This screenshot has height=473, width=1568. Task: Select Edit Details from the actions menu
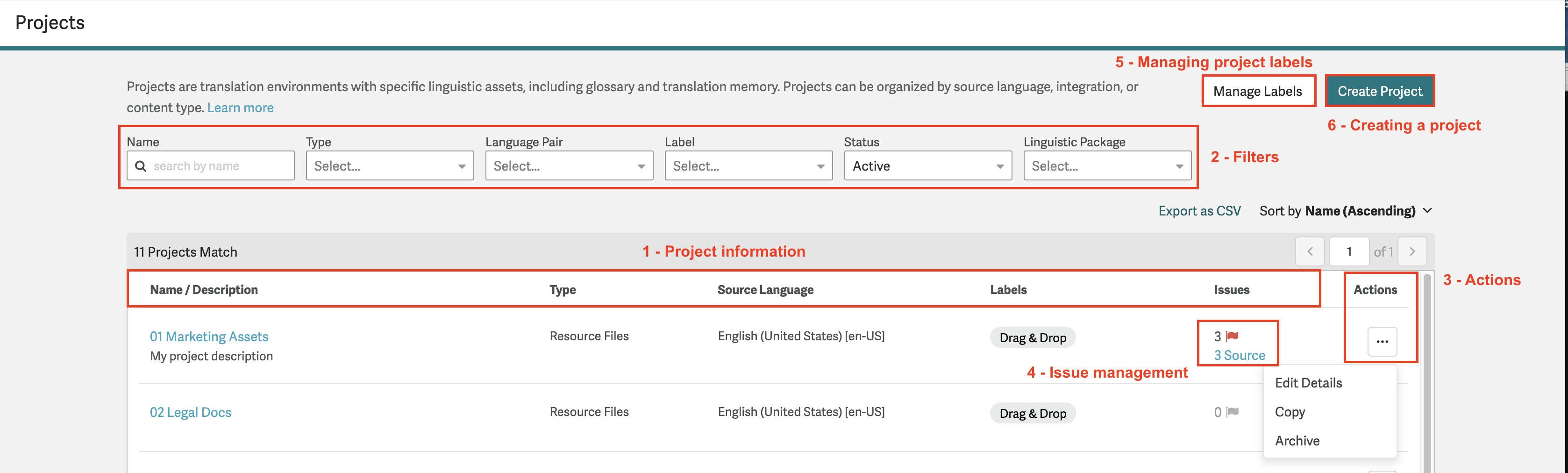pos(1308,382)
